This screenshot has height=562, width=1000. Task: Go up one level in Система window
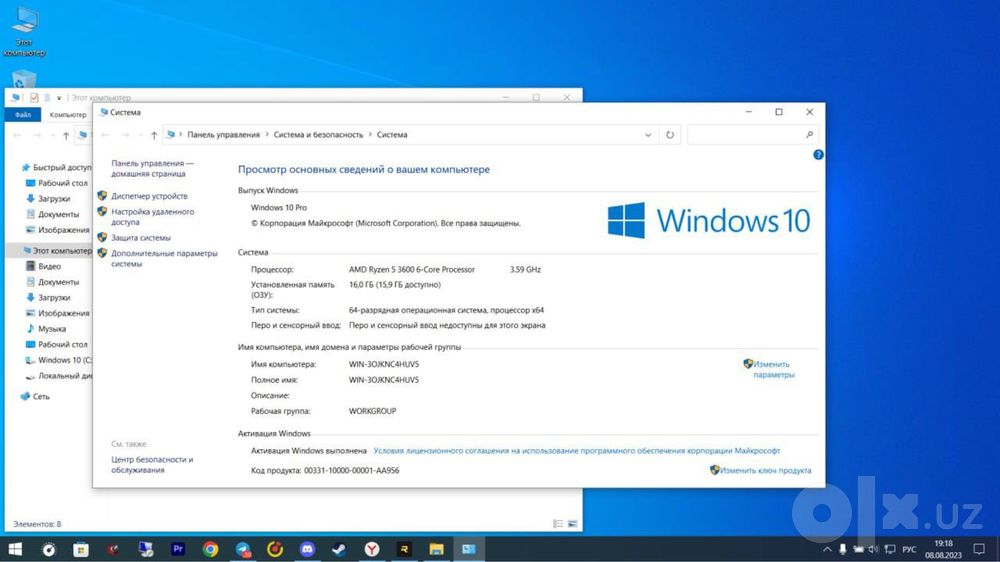pyautogui.click(x=154, y=135)
